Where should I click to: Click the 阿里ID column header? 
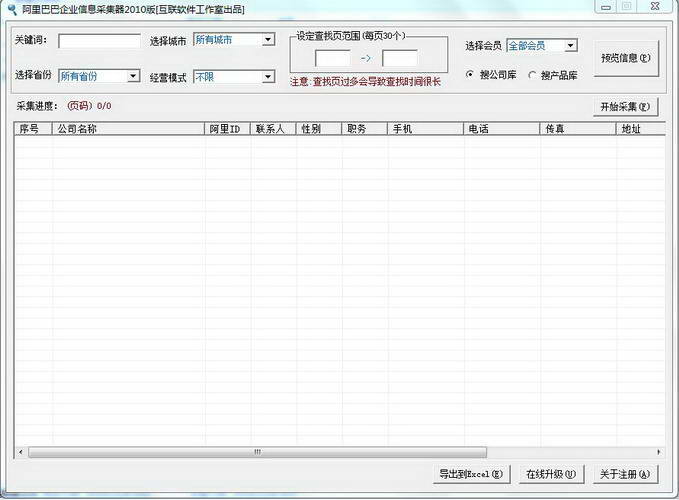click(227, 129)
